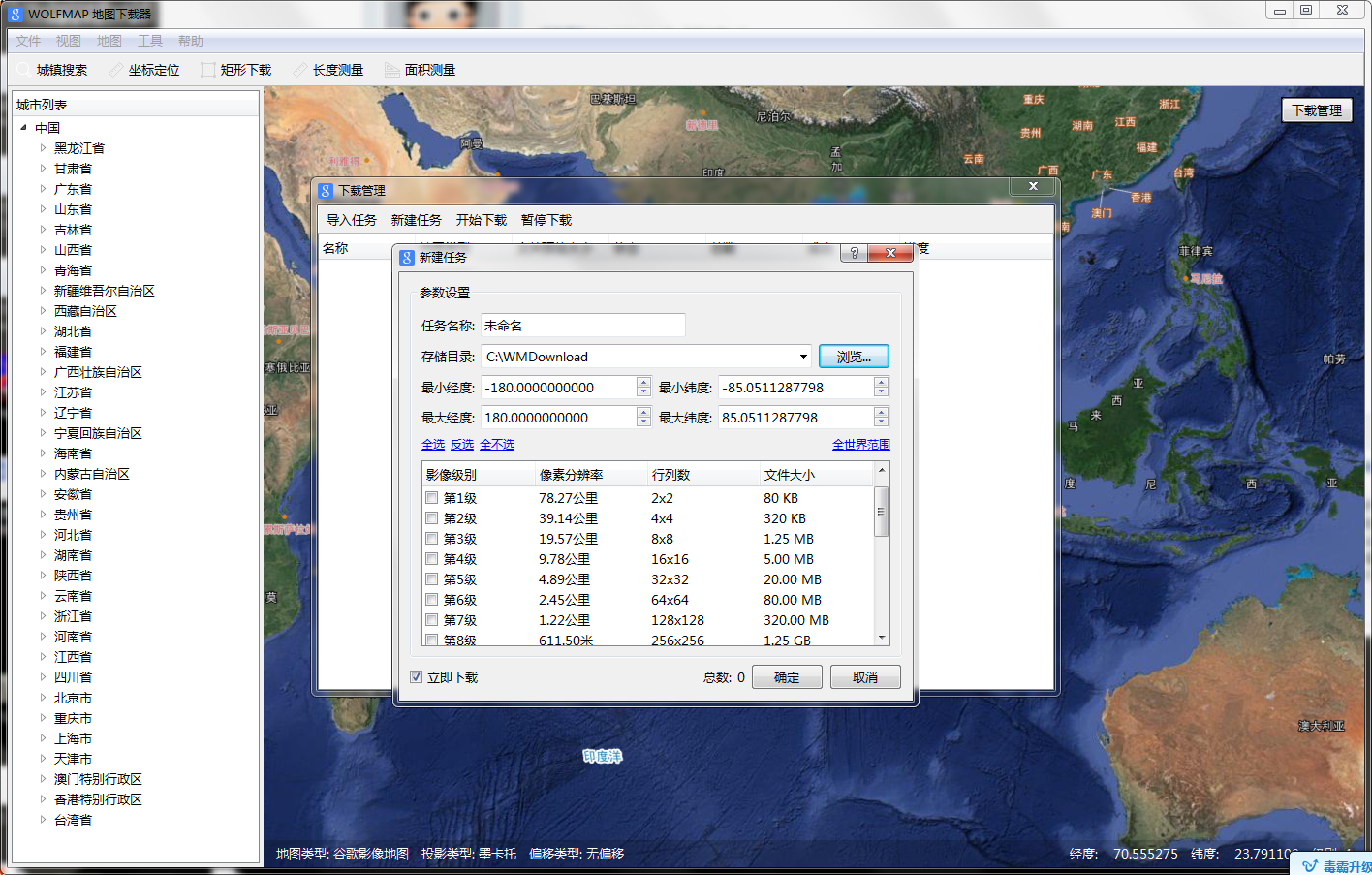Click the 全不选 deselect all link
The width and height of the screenshot is (1372, 875).
point(497,445)
